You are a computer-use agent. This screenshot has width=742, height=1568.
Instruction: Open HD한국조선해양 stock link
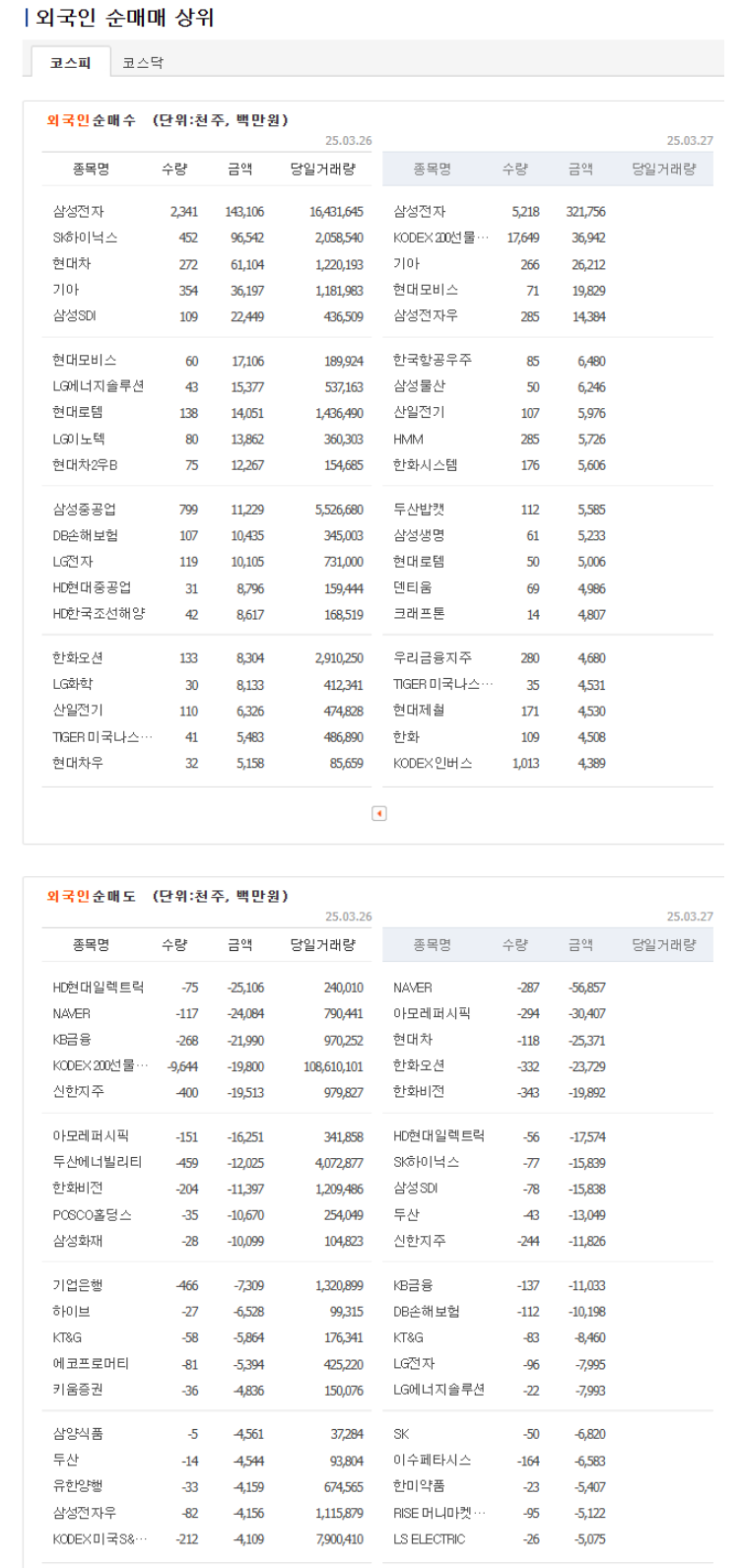point(99,613)
